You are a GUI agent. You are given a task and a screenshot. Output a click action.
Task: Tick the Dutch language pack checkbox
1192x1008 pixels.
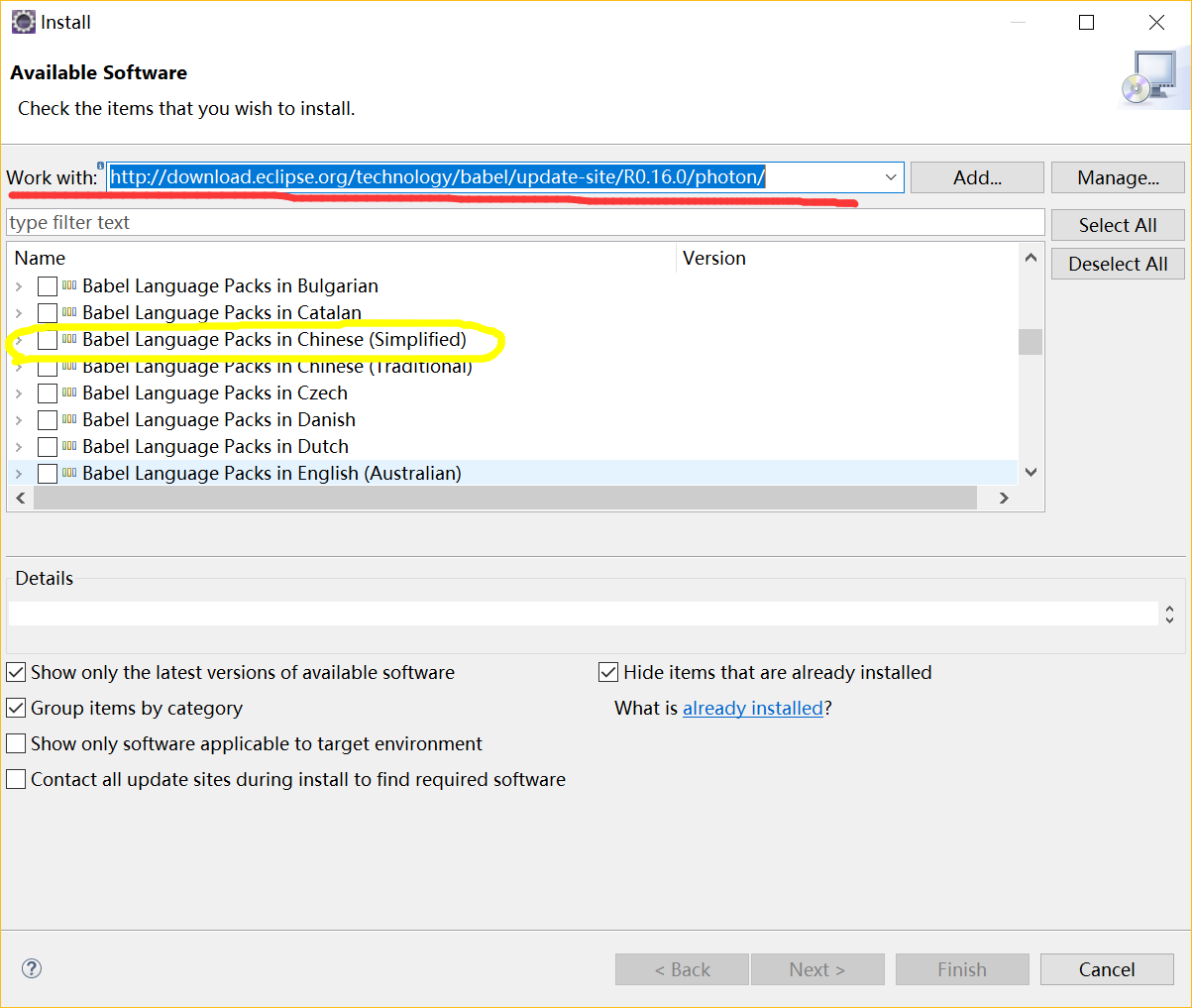point(47,447)
